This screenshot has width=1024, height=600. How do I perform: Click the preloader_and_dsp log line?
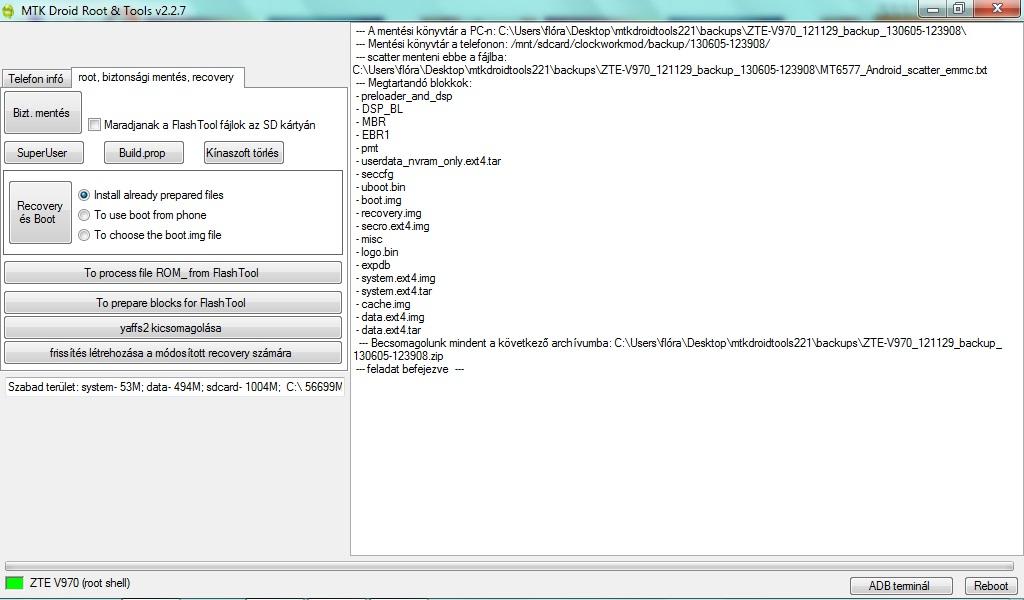[404, 96]
